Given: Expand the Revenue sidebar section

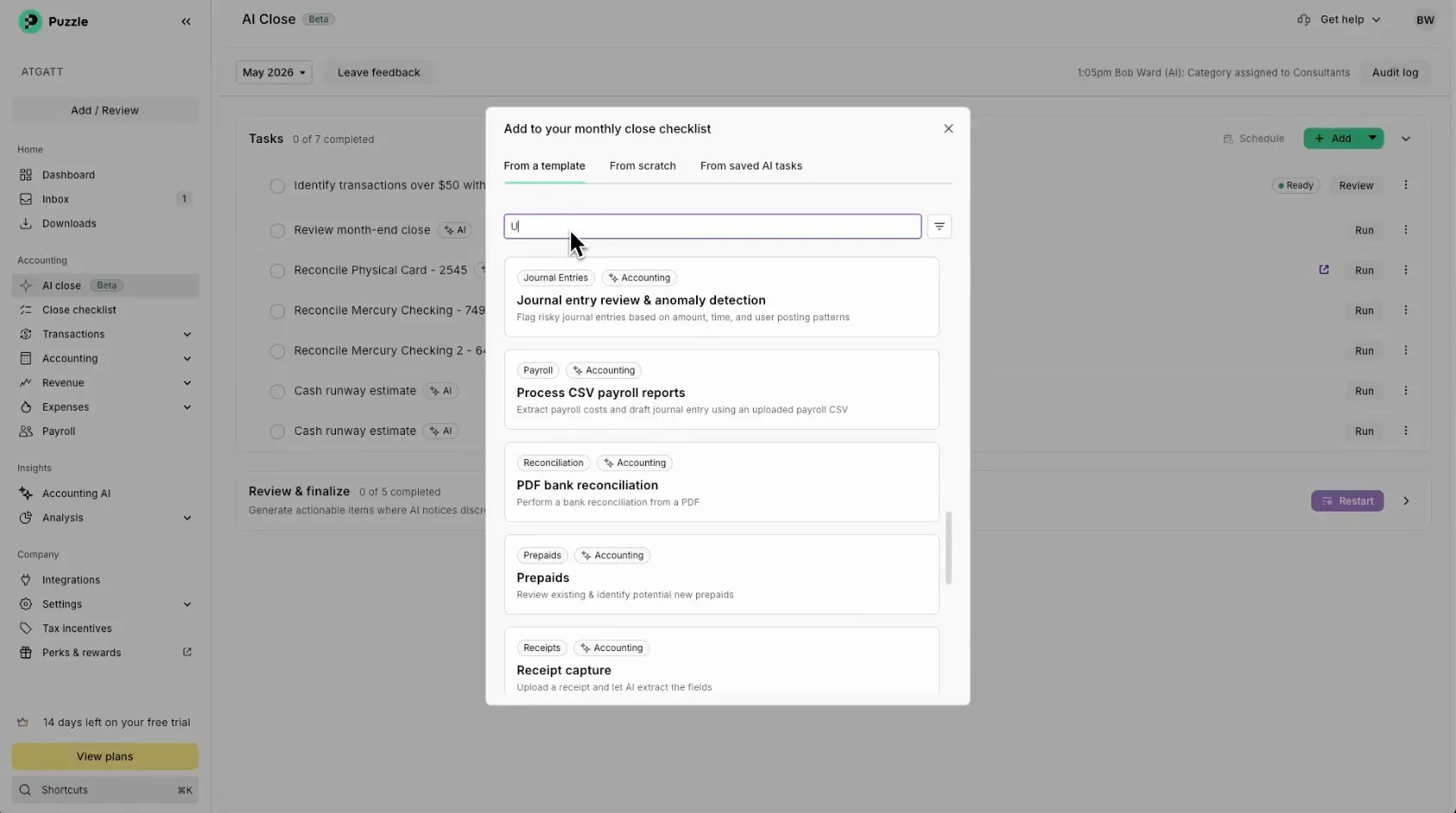Looking at the screenshot, I should tap(187, 382).
